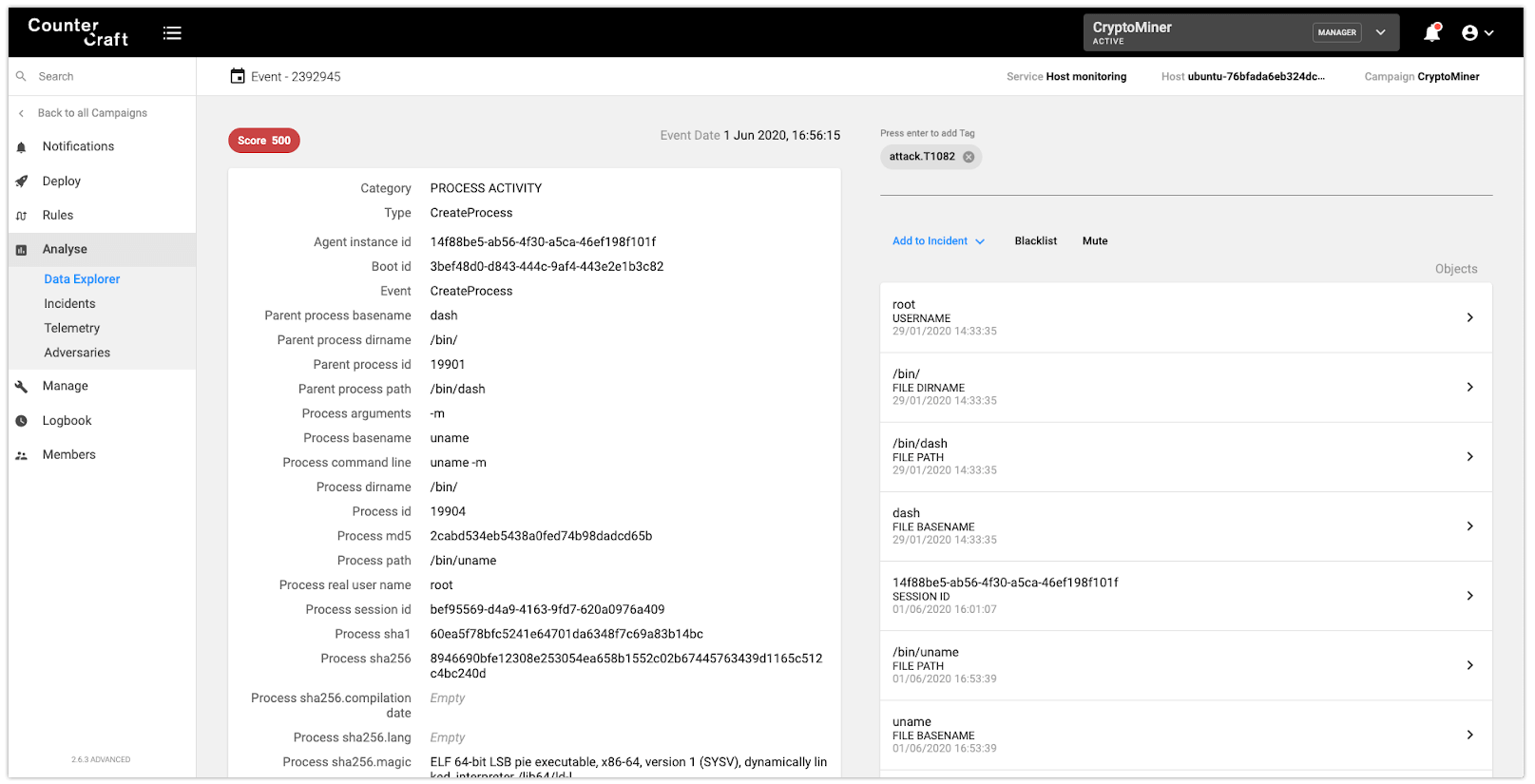Viewport: 1535px width, 784px height.
Task: Click the attack.T1082 tag chip
Action: pyautogui.click(x=931, y=157)
